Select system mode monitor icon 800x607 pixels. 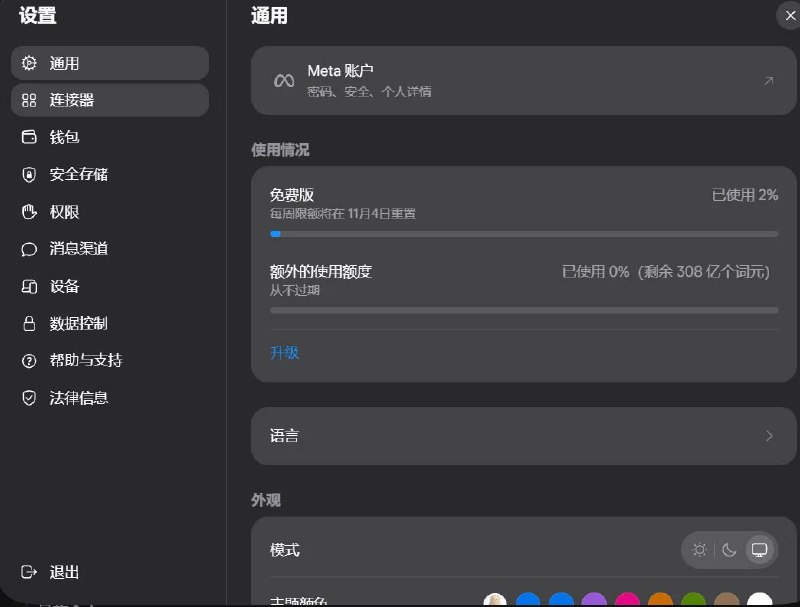[759, 549]
